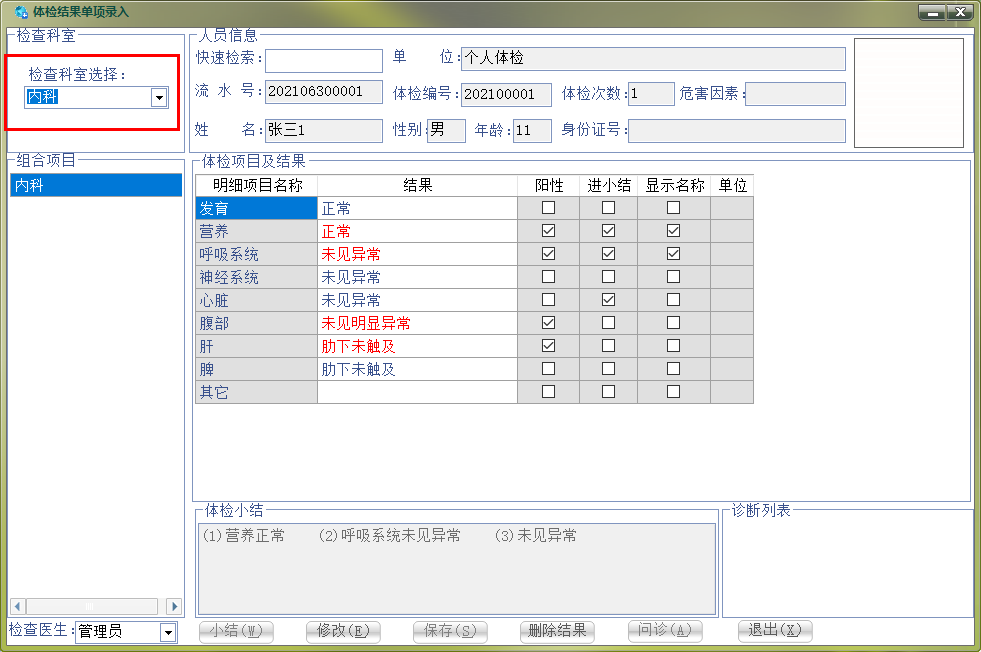Click the 结果 column header

click(x=417, y=185)
